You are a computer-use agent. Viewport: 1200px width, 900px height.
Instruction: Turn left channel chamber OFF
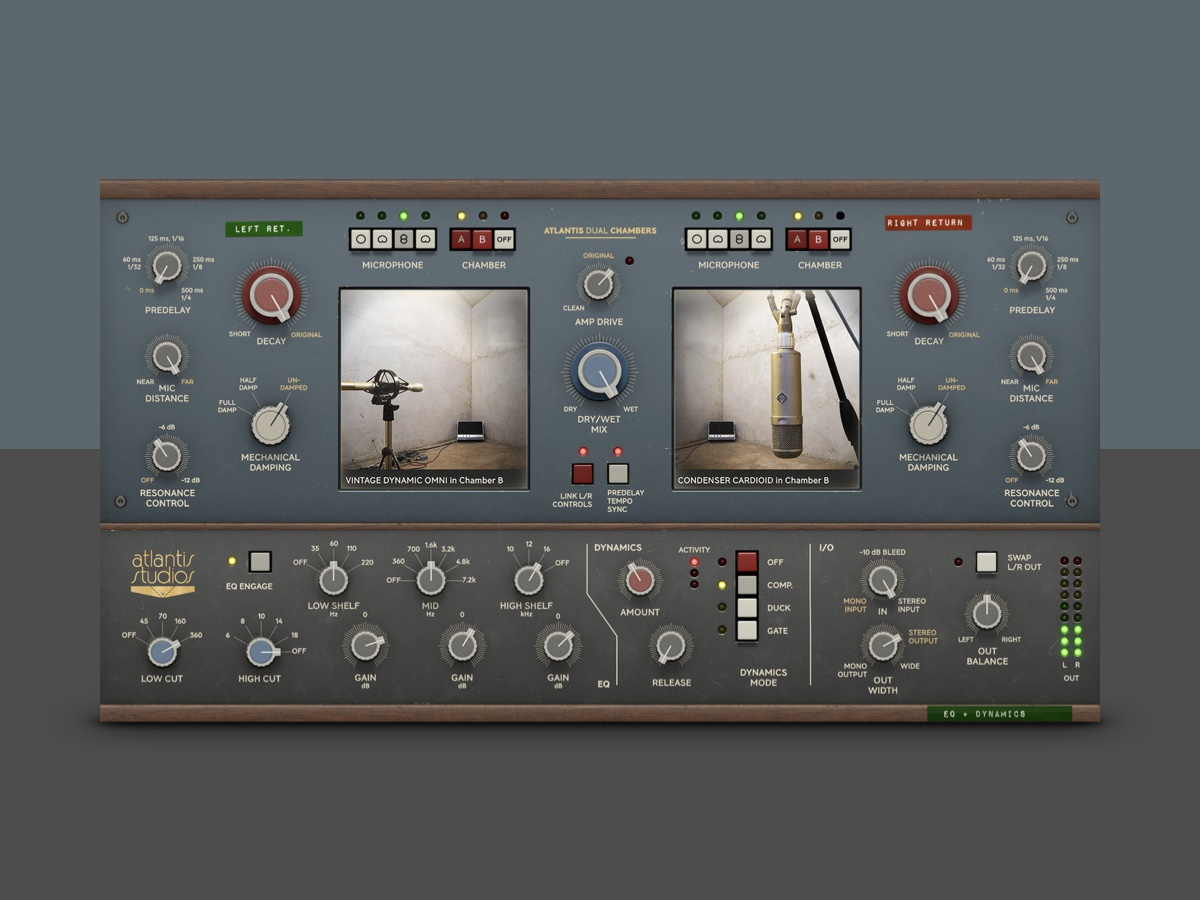(x=504, y=239)
